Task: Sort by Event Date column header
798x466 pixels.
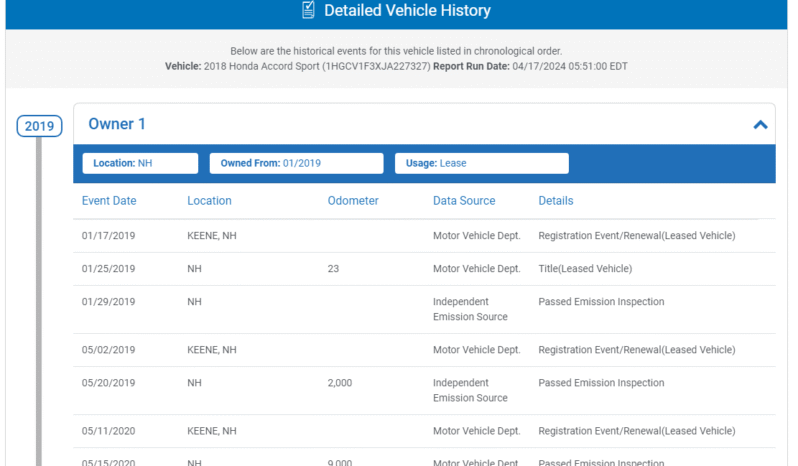Action: pyautogui.click(x=109, y=201)
